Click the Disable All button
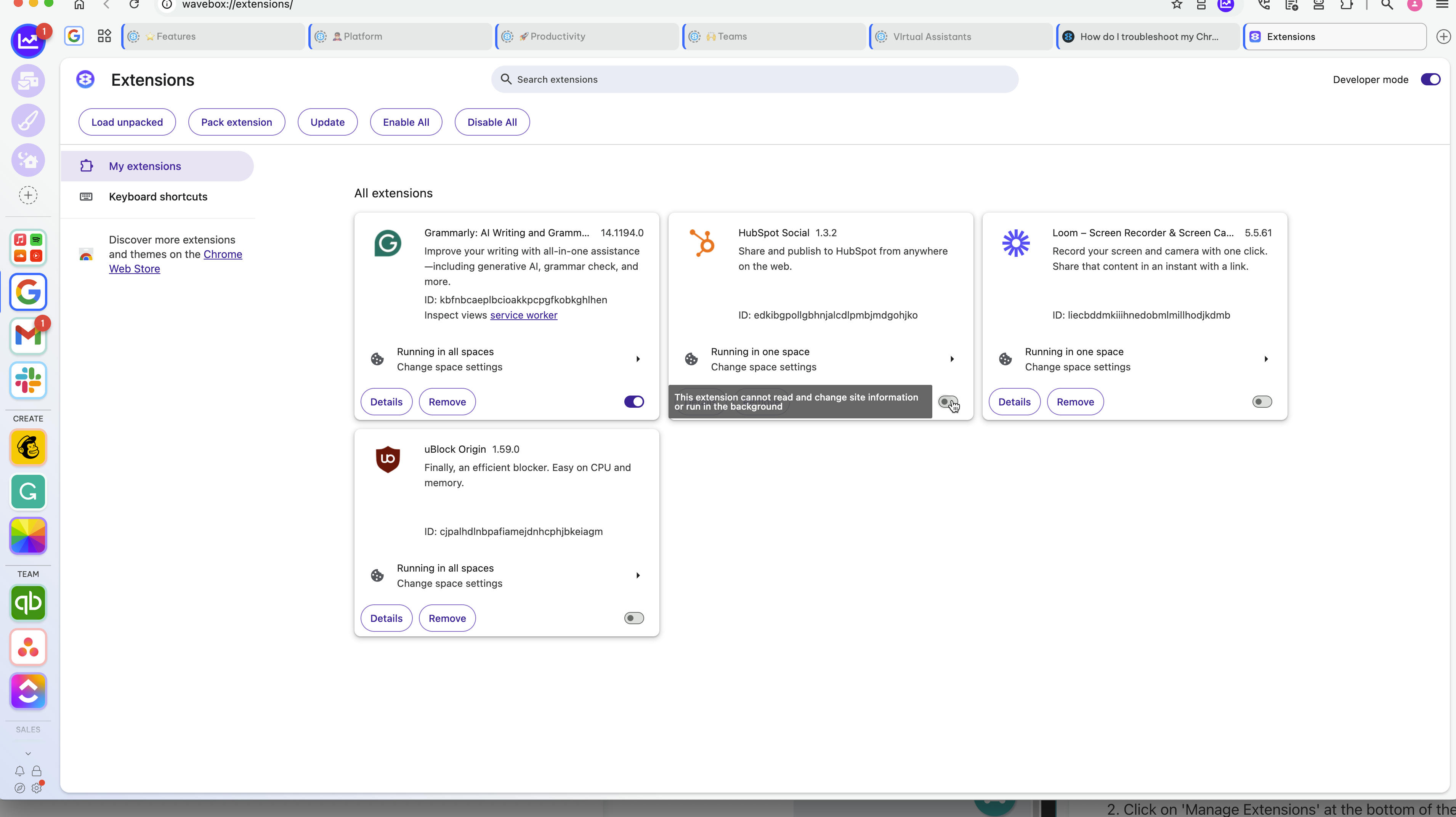1456x817 pixels. 492,122
